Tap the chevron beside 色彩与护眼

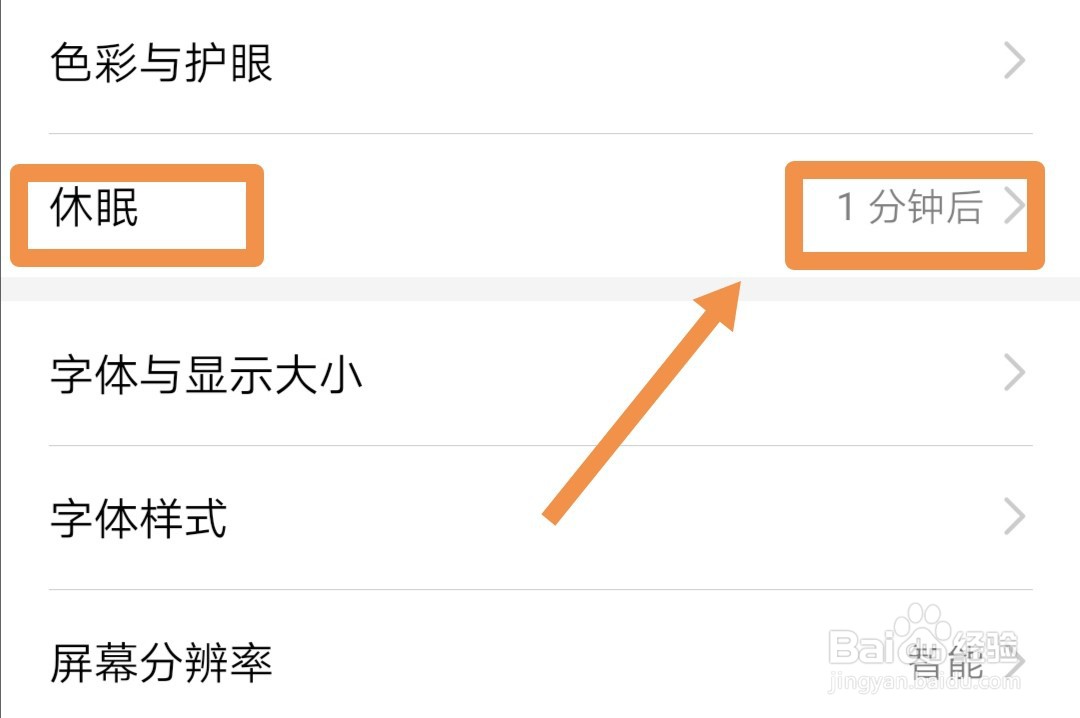point(1015,62)
